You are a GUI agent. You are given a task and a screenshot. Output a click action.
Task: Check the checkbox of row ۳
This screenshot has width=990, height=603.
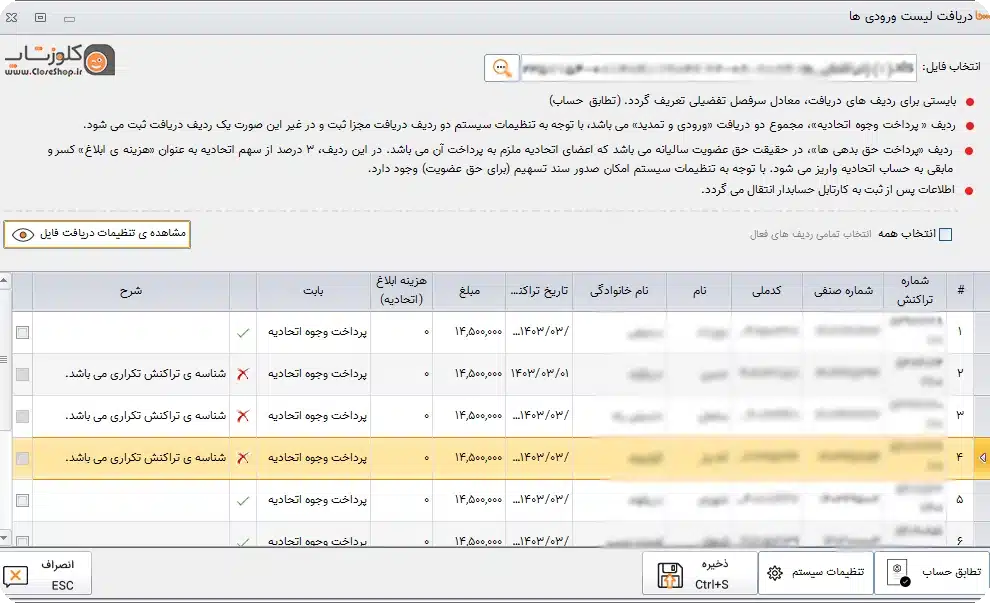tap(23, 416)
